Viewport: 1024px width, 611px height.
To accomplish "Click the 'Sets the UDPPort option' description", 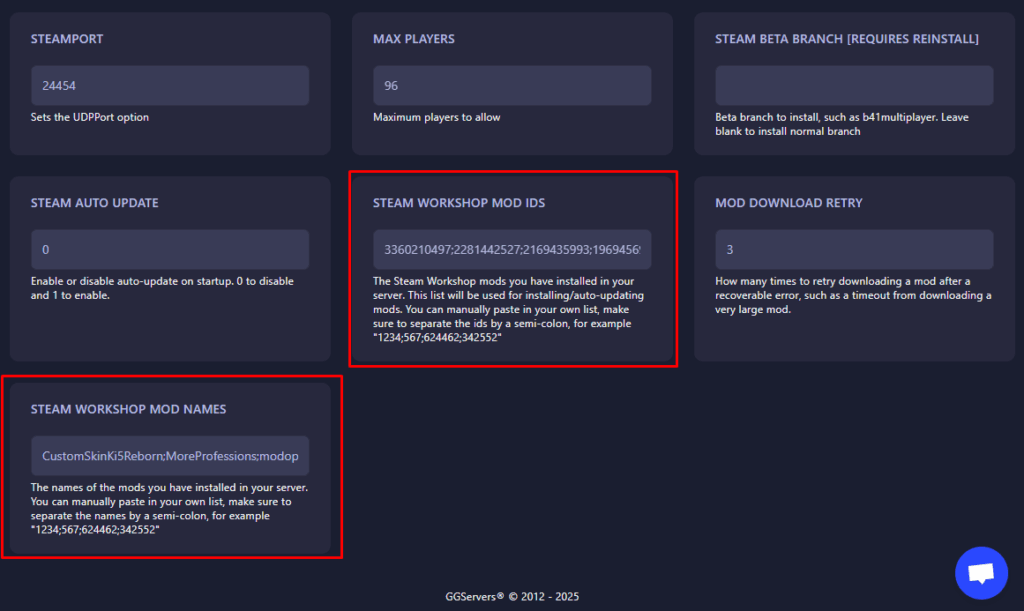I will [90, 117].
